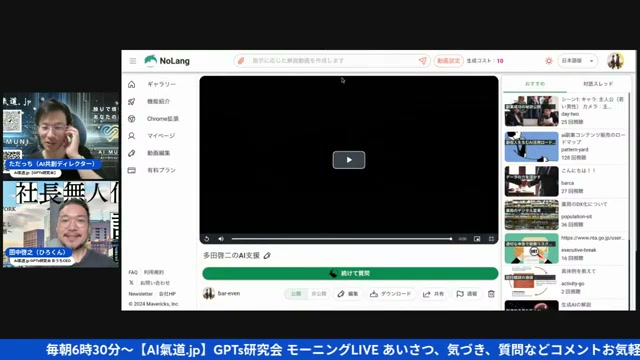Screen dimensions: 640x360
Task: Click the bar-even username text
Action: click(229, 293)
